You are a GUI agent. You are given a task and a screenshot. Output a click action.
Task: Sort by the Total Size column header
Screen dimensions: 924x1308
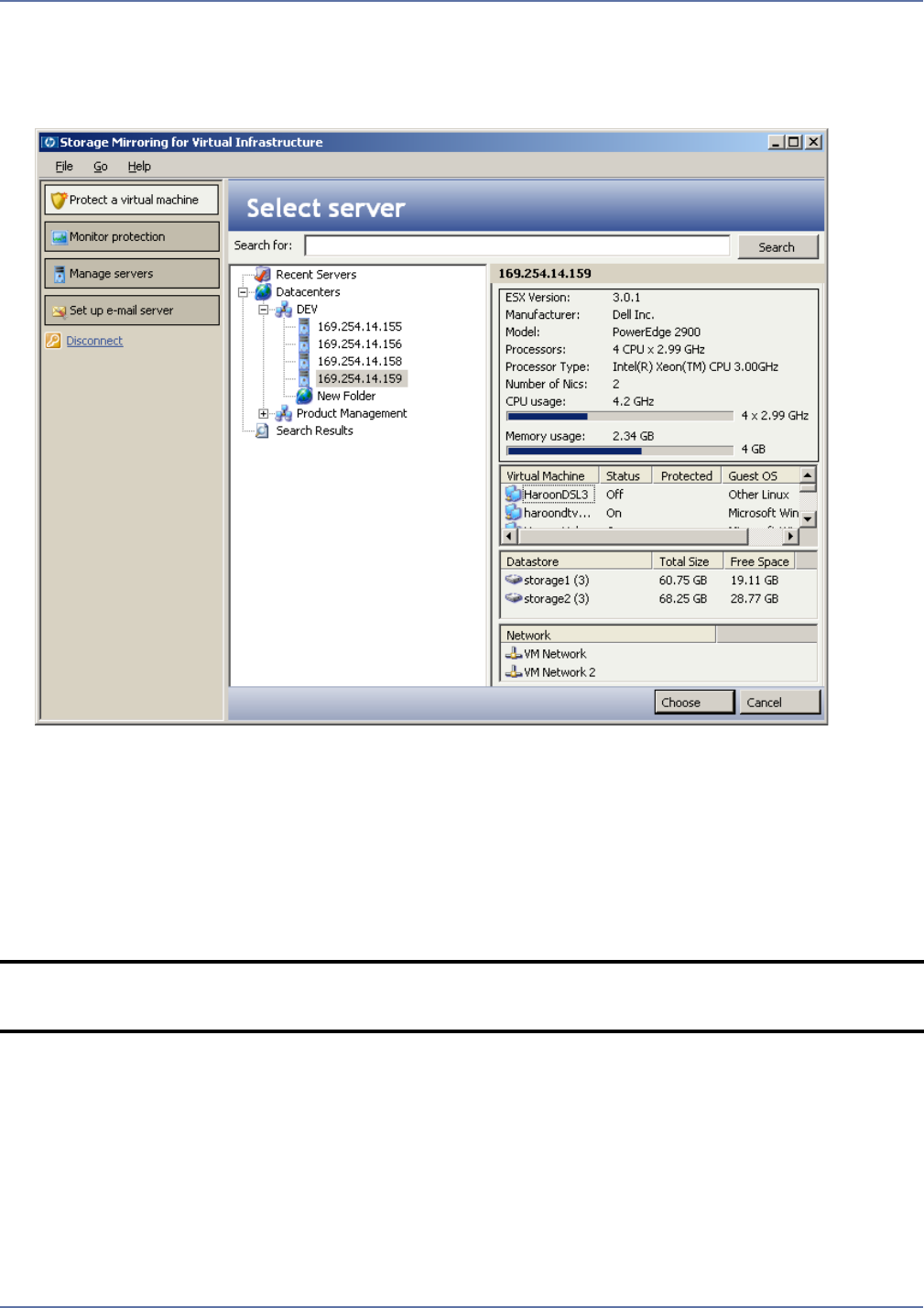(684, 561)
